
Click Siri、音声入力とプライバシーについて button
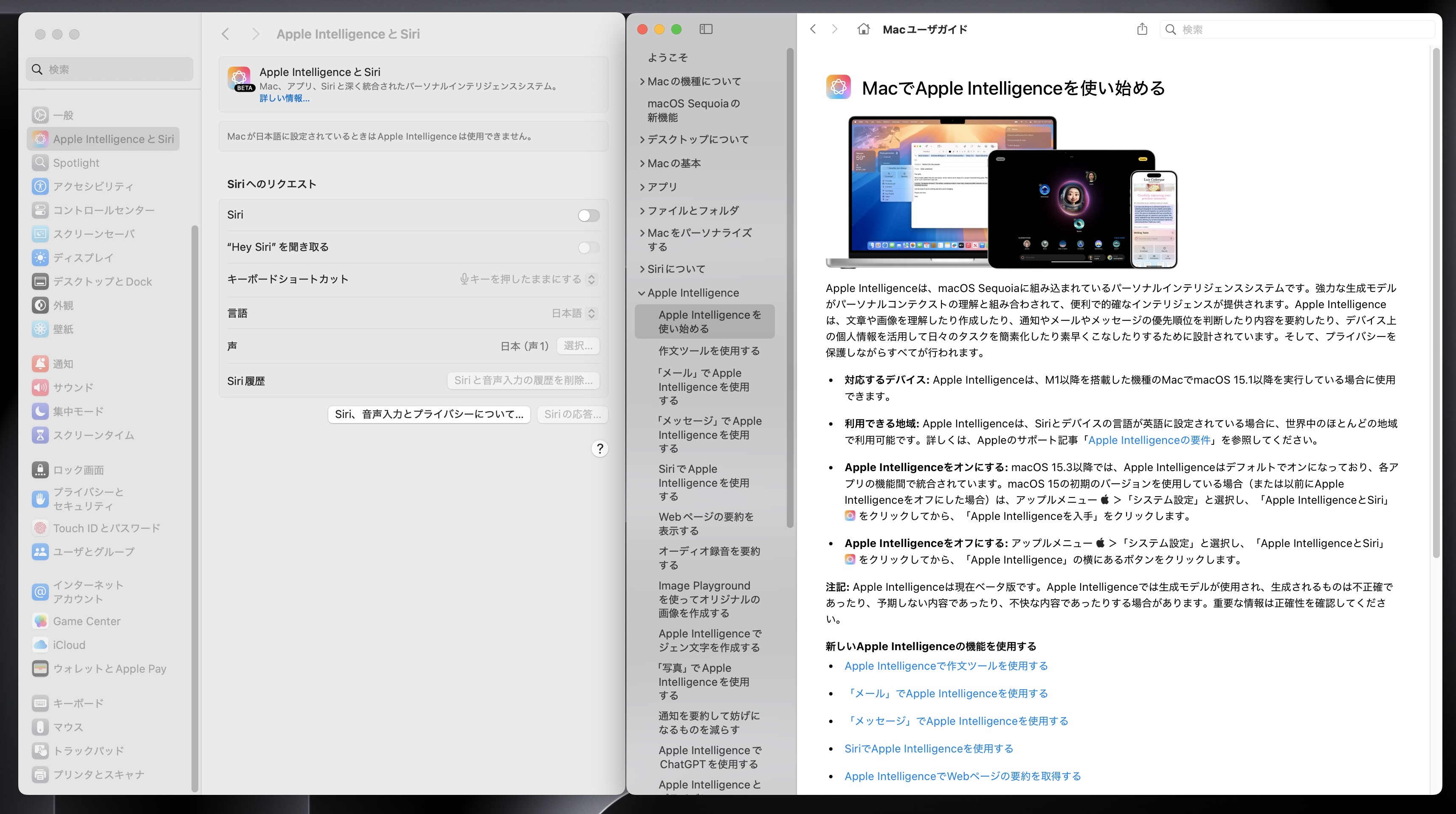tap(429, 414)
